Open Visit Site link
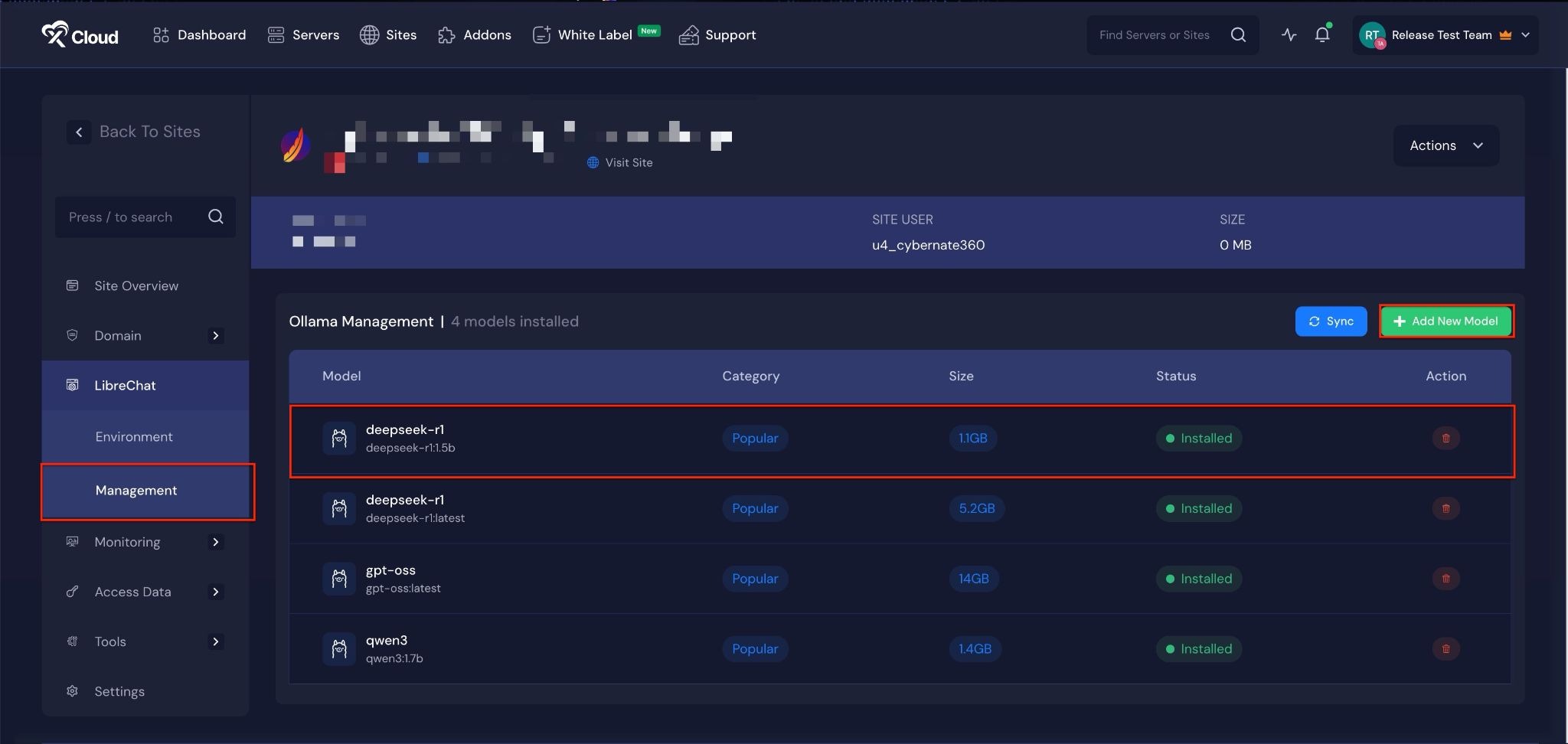This screenshot has width=1568, height=744. pyautogui.click(x=620, y=162)
